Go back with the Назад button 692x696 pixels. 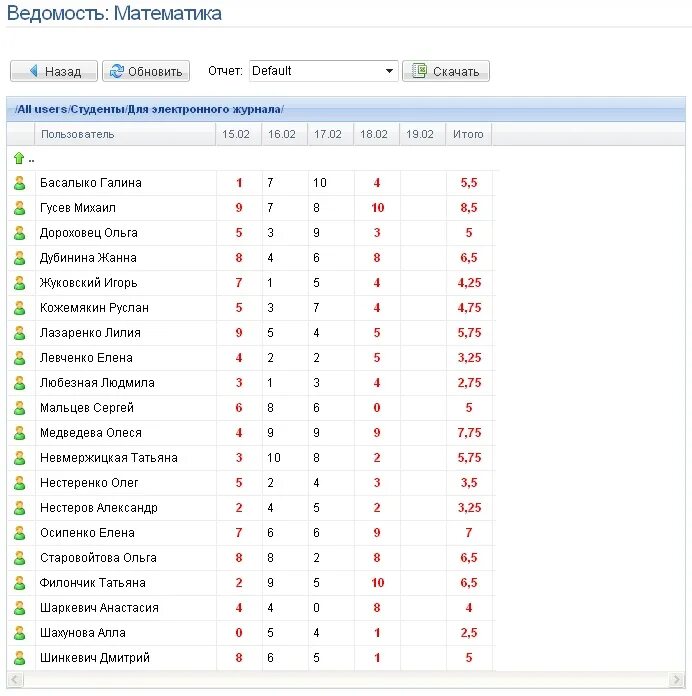coord(54,71)
